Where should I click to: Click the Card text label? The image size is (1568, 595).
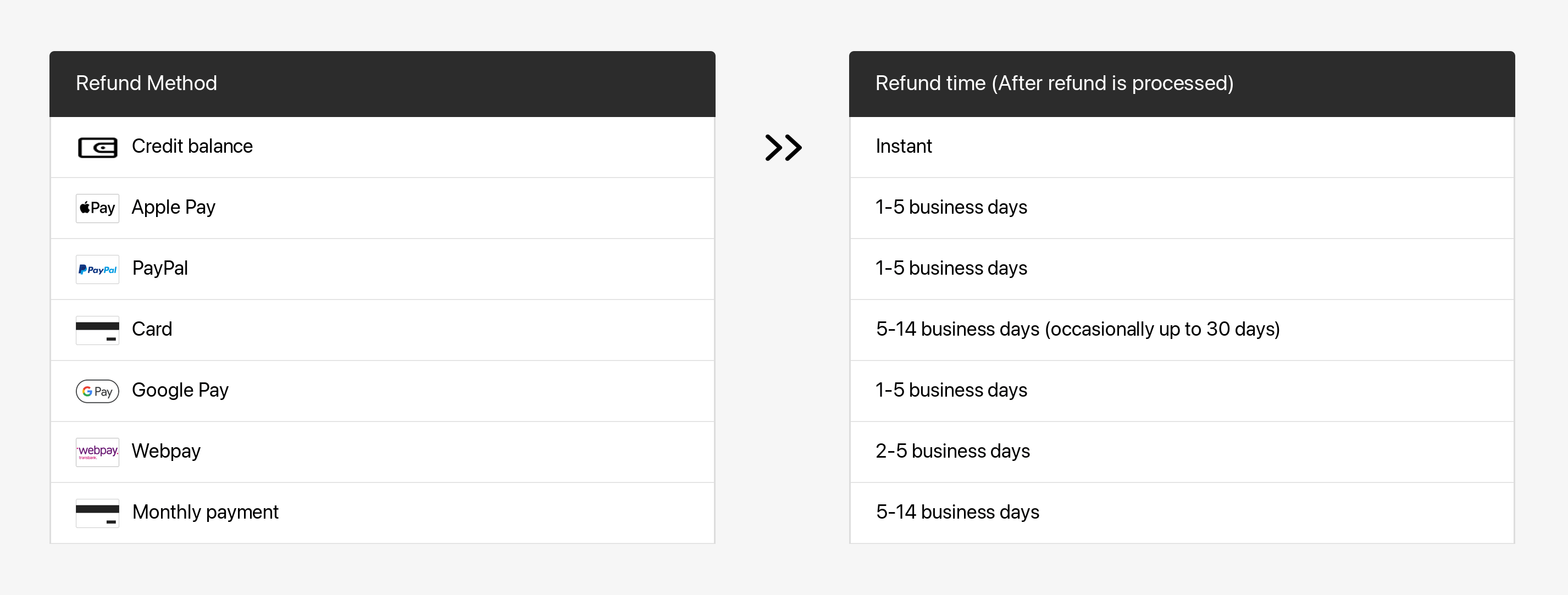(x=152, y=329)
